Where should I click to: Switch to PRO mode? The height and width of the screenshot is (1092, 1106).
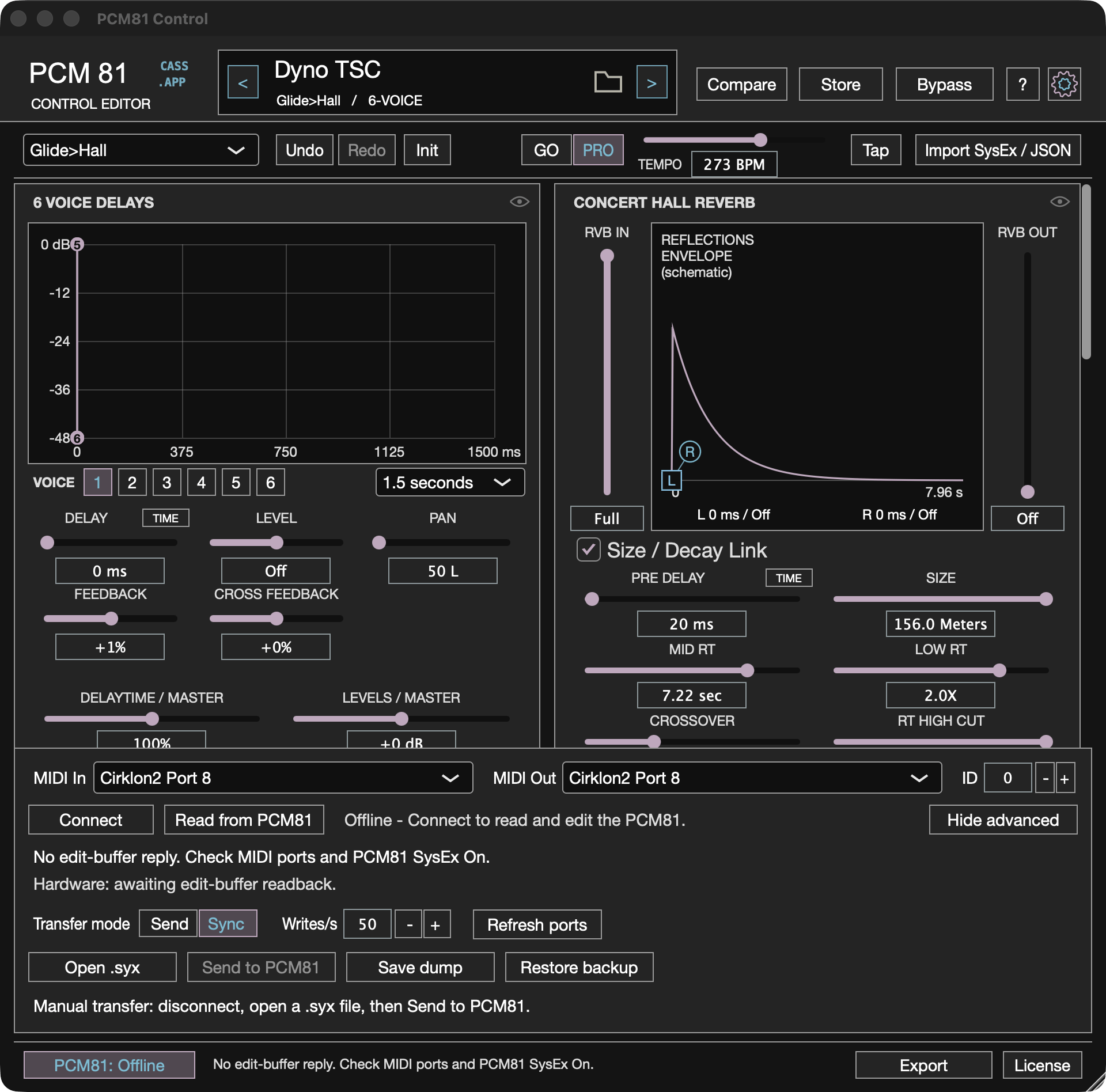tap(598, 150)
